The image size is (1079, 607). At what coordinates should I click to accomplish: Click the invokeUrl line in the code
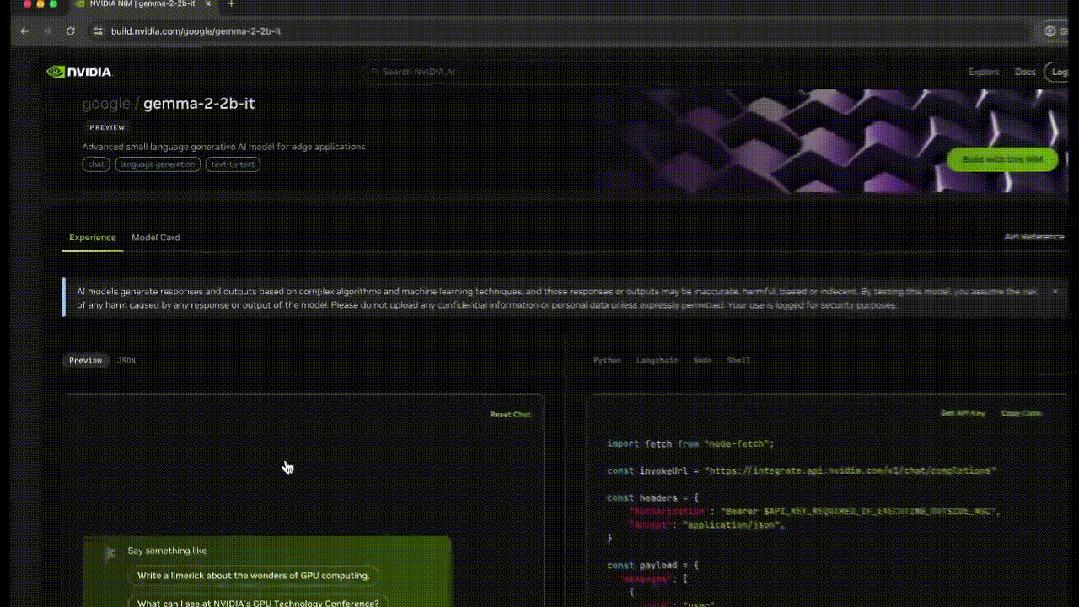pos(801,471)
